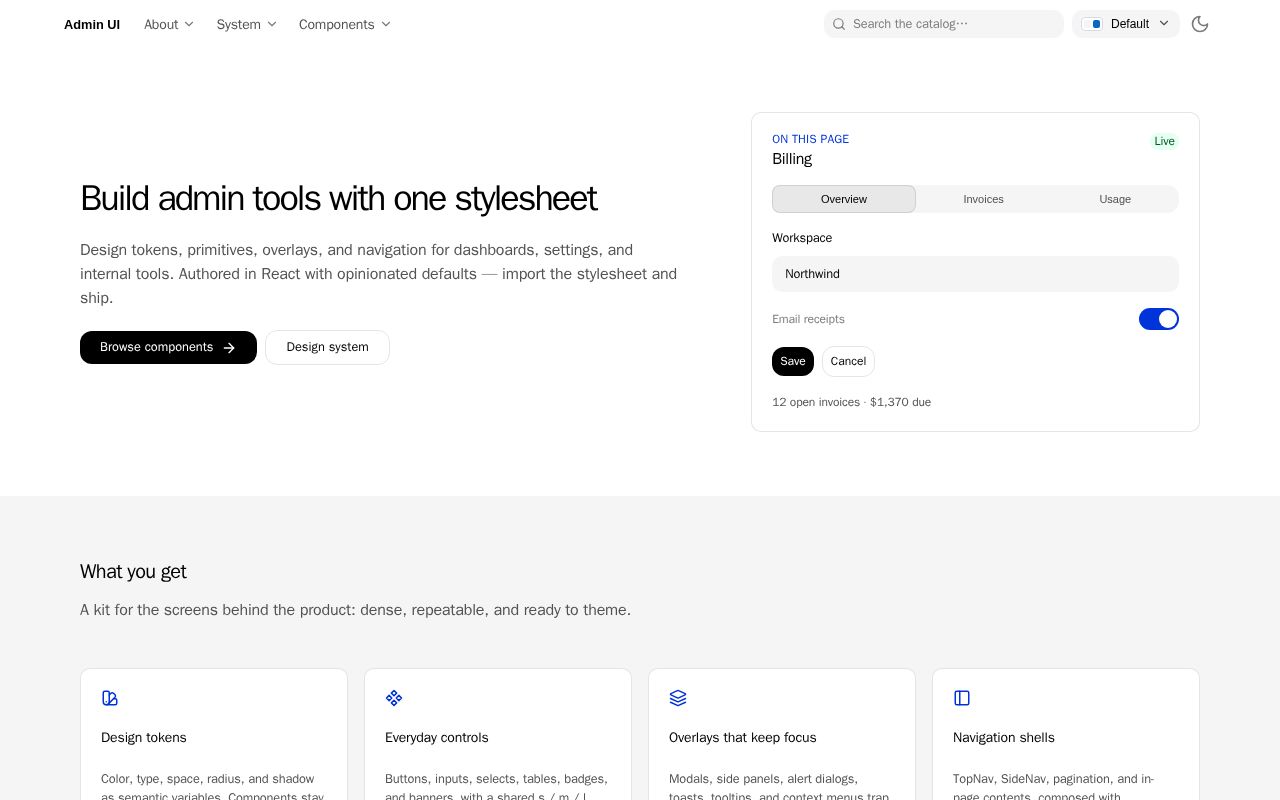This screenshot has height=800, width=1280.
Task: Click the Design tokens card icon
Action: tap(110, 698)
